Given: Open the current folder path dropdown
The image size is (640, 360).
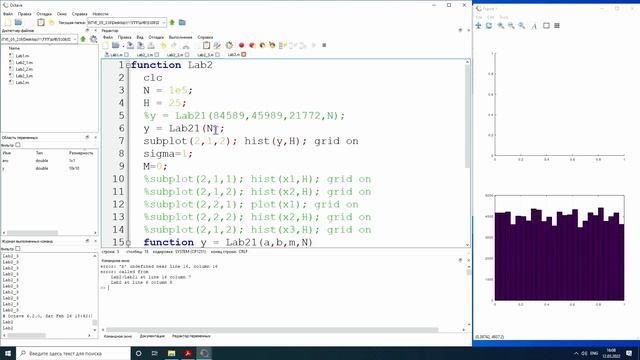Looking at the screenshot, I should click(163, 22).
